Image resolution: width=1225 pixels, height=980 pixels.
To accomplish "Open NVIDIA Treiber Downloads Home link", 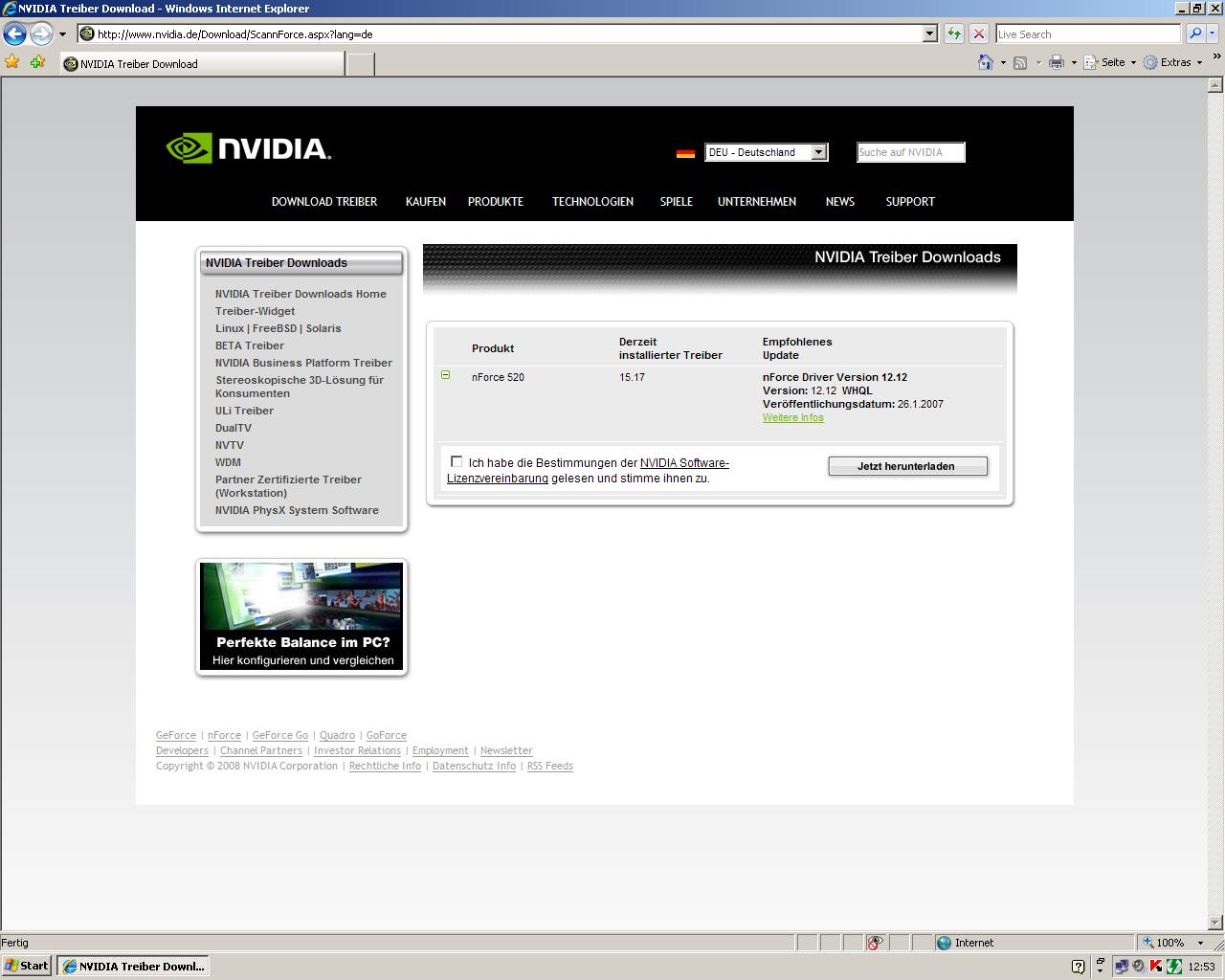I will (x=301, y=294).
